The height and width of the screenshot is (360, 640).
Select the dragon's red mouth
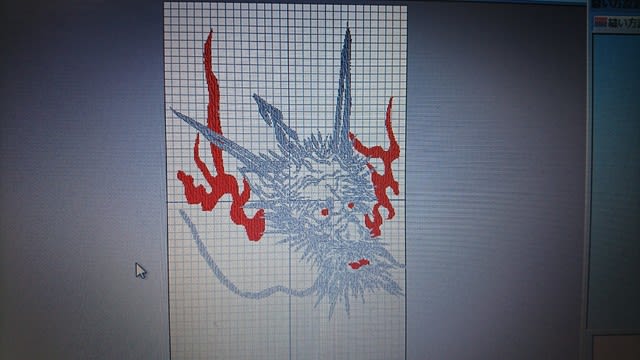point(359,264)
